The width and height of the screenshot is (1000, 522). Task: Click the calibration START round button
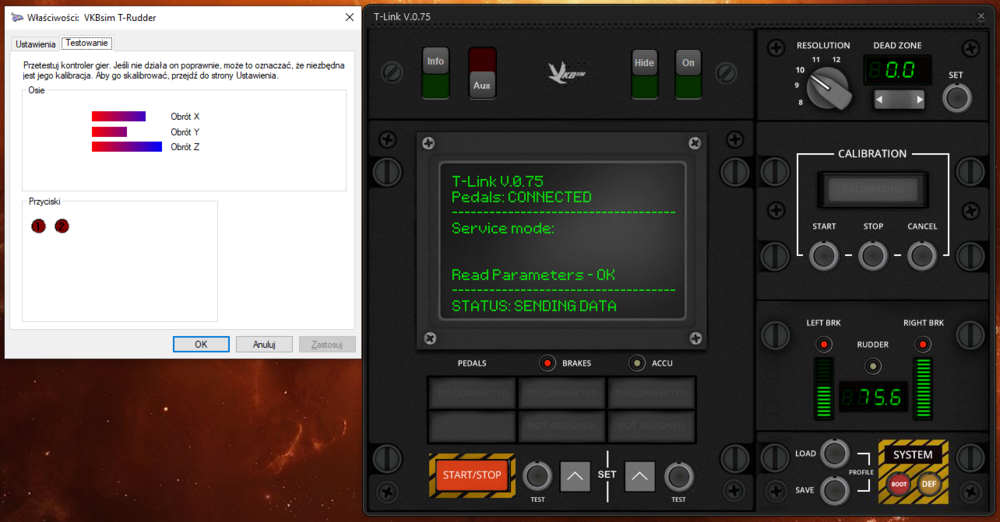coord(823,256)
